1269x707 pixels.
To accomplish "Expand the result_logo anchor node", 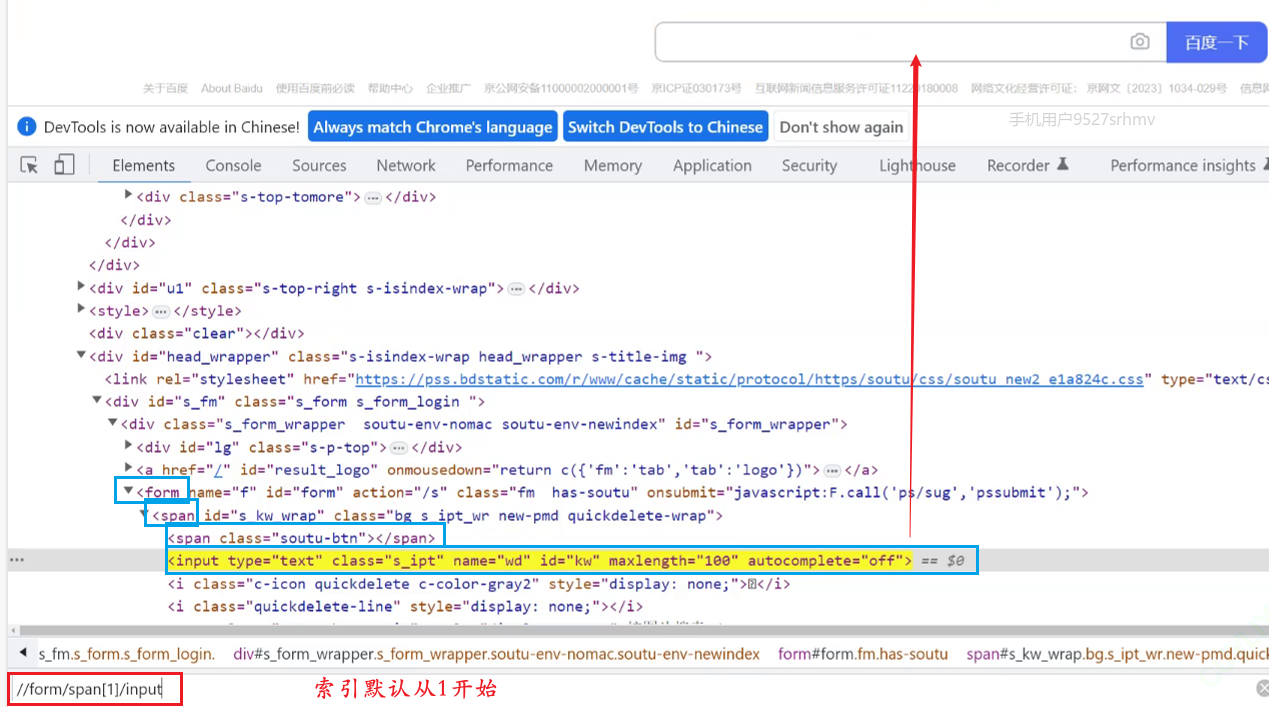I will [x=128, y=468].
